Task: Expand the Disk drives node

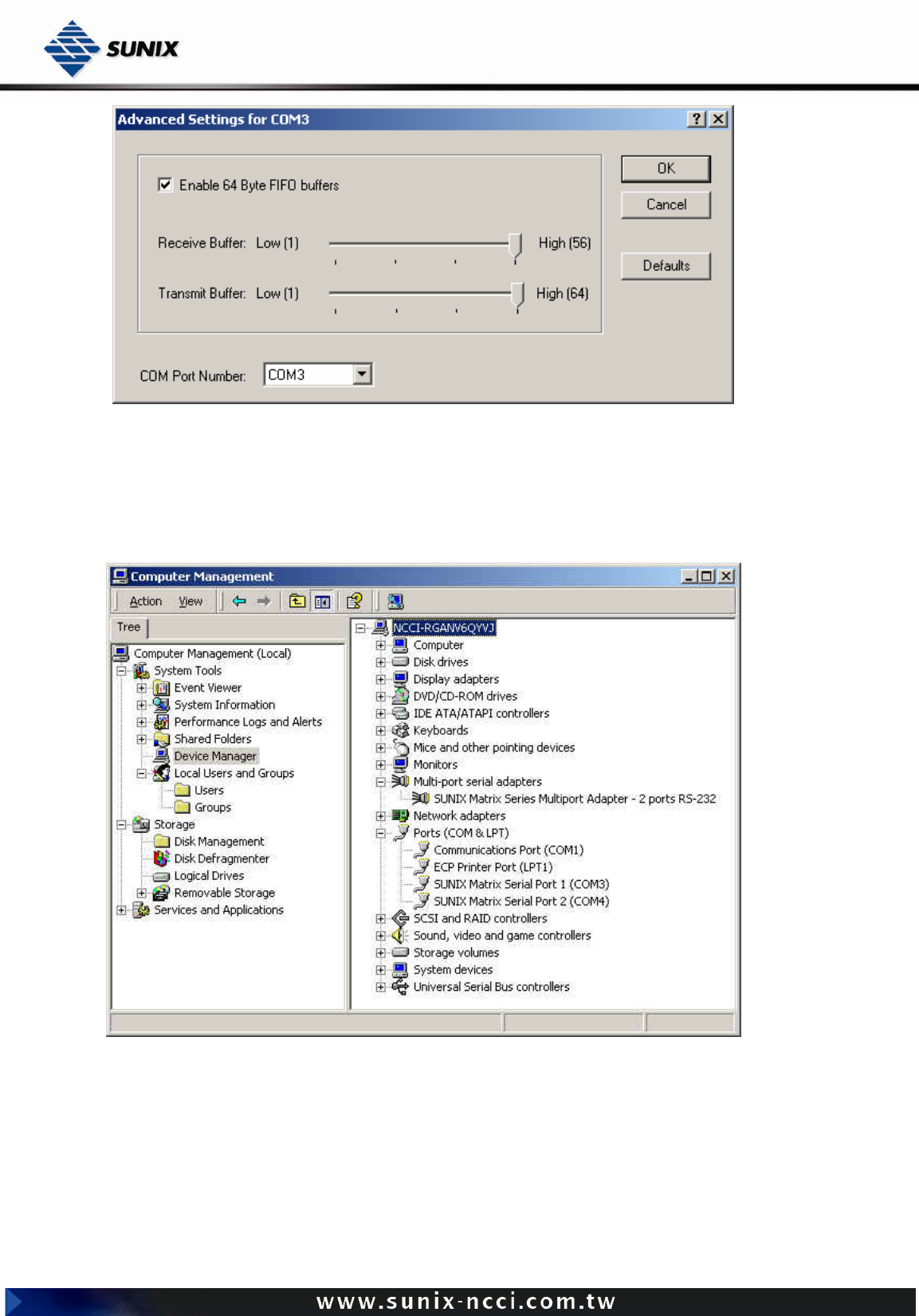Action: pos(381,662)
